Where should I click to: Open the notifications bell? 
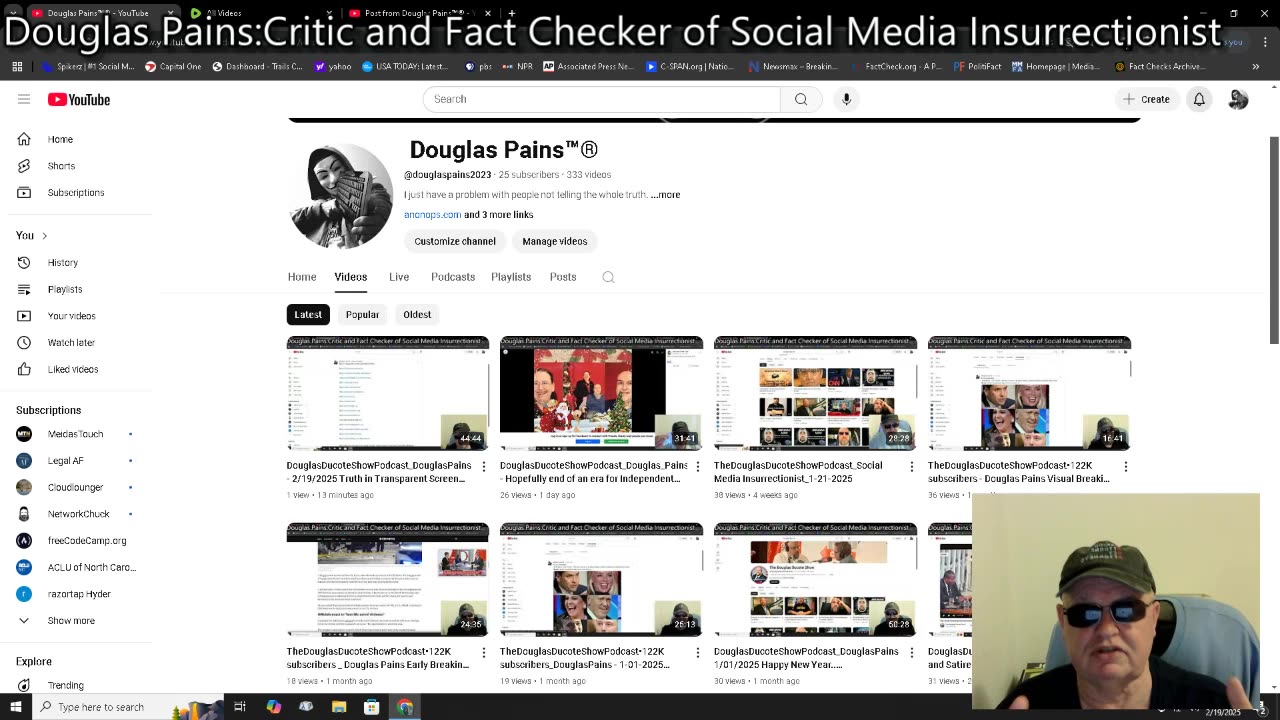(1199, 99)
